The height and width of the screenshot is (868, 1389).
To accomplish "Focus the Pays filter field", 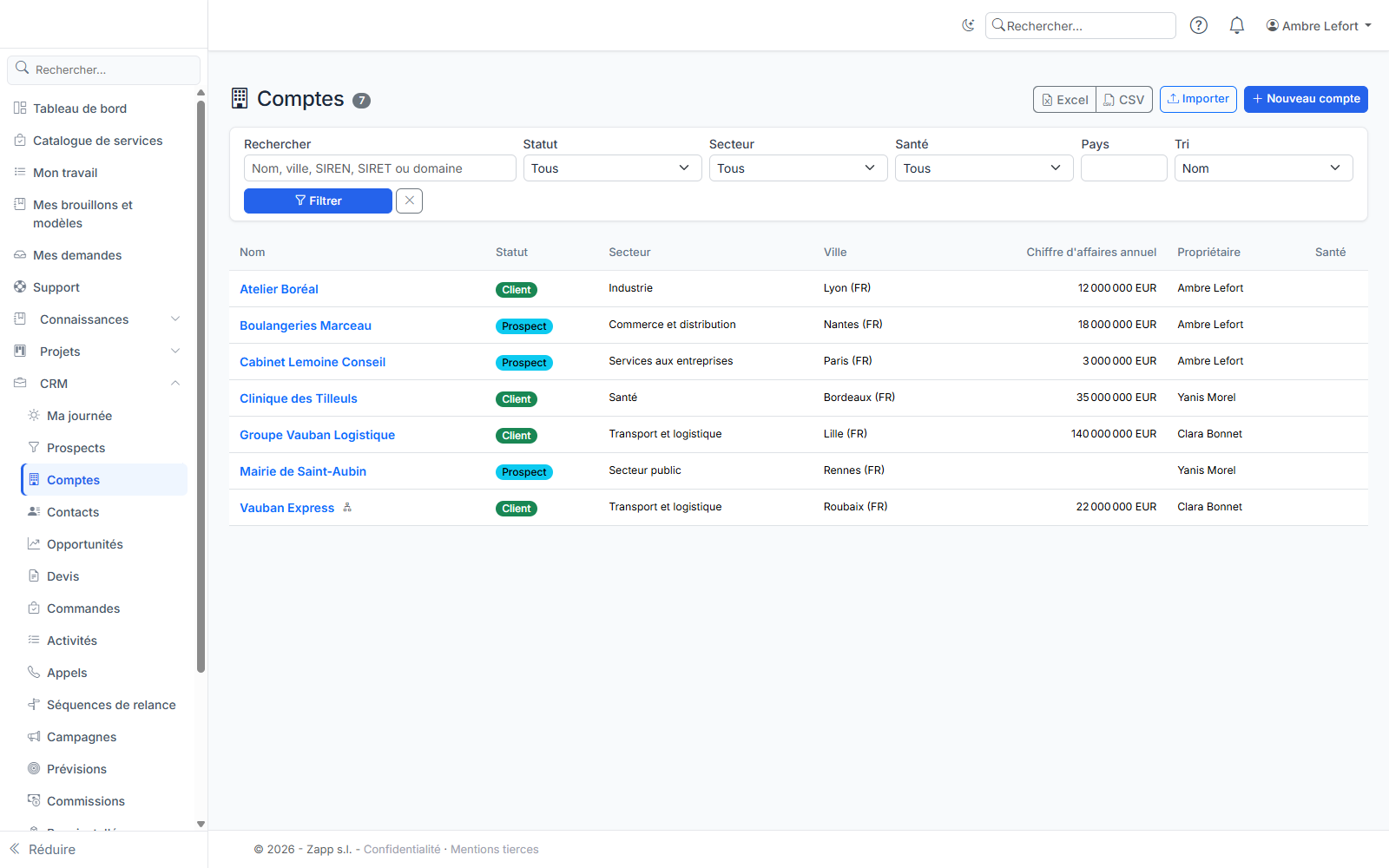I will tap(1123, 168).
